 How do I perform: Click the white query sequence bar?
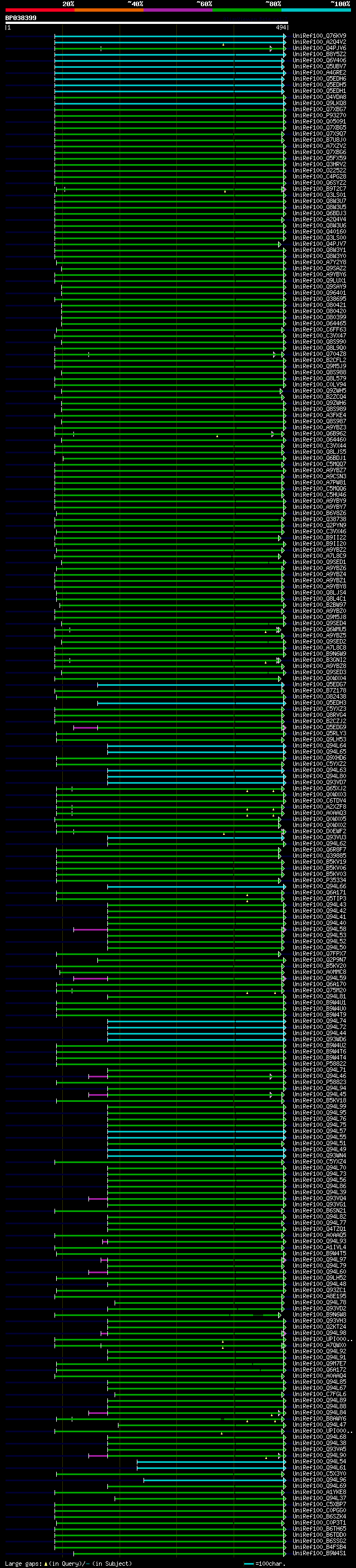click(x=147, y=23)
